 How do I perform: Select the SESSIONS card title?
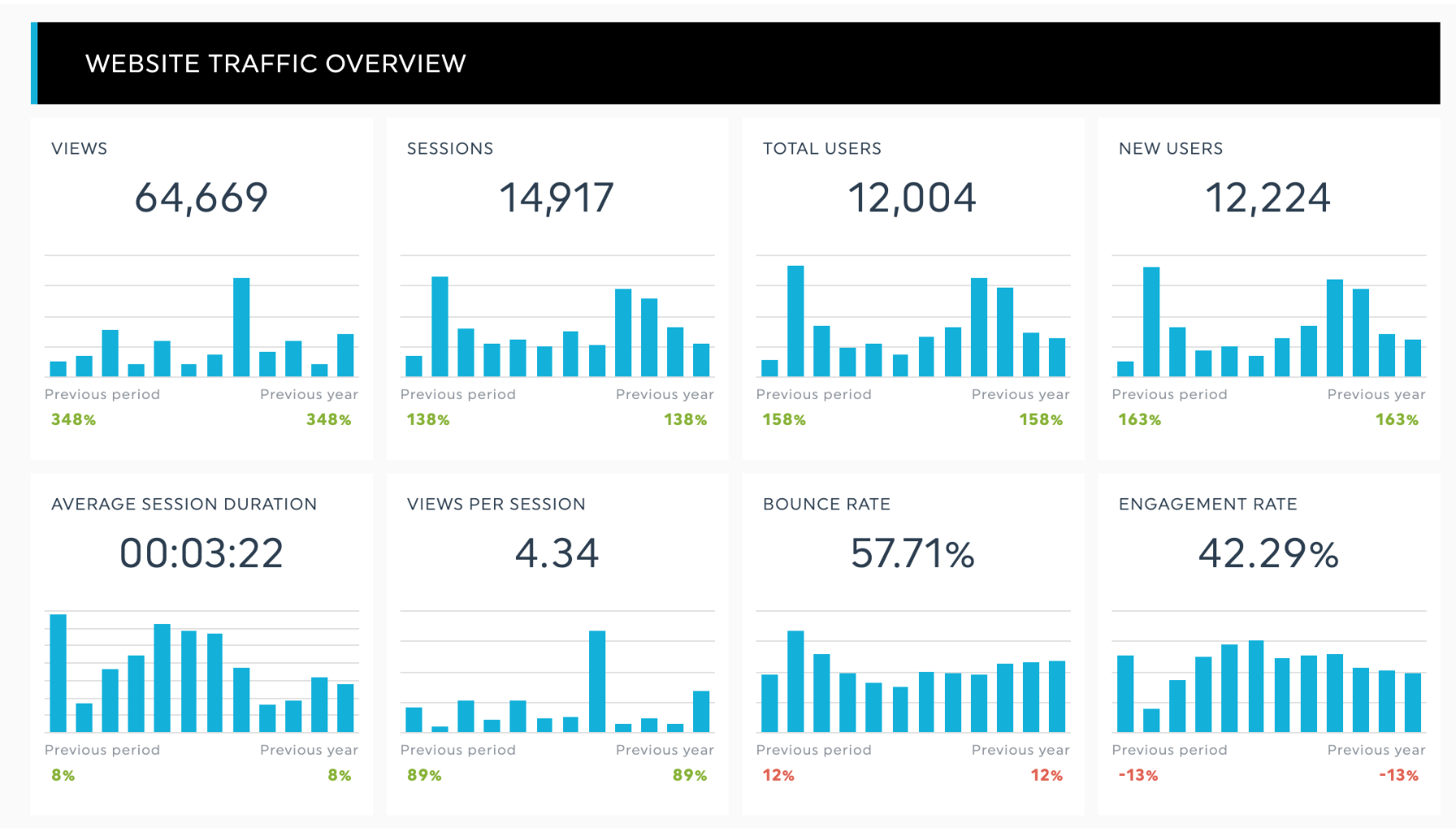[x=450, y=148]
